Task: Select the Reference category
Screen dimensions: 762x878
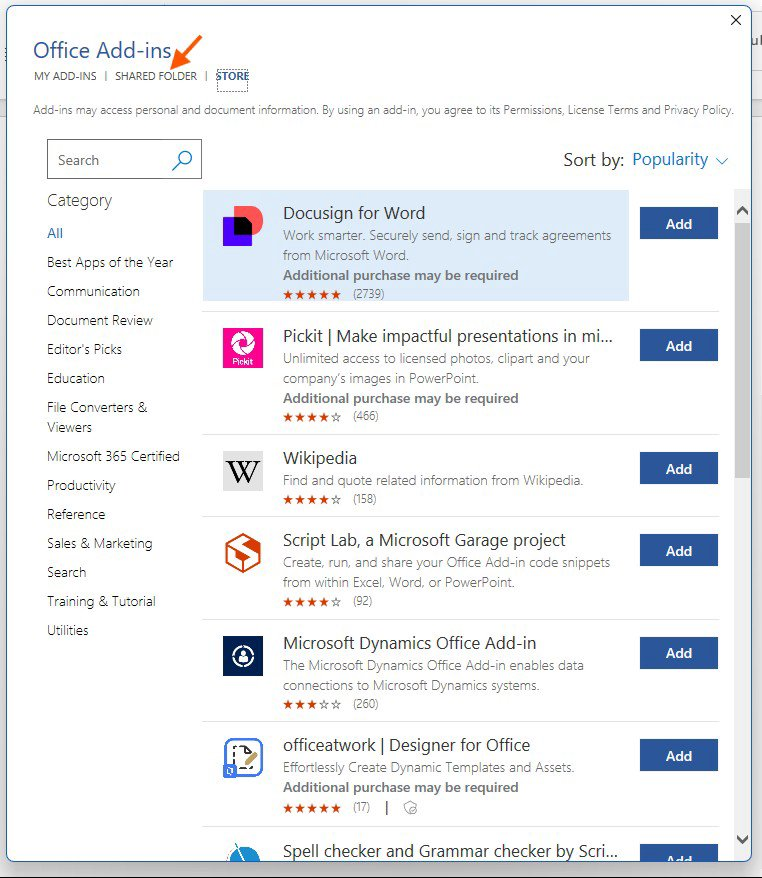Action: point(76,514)
